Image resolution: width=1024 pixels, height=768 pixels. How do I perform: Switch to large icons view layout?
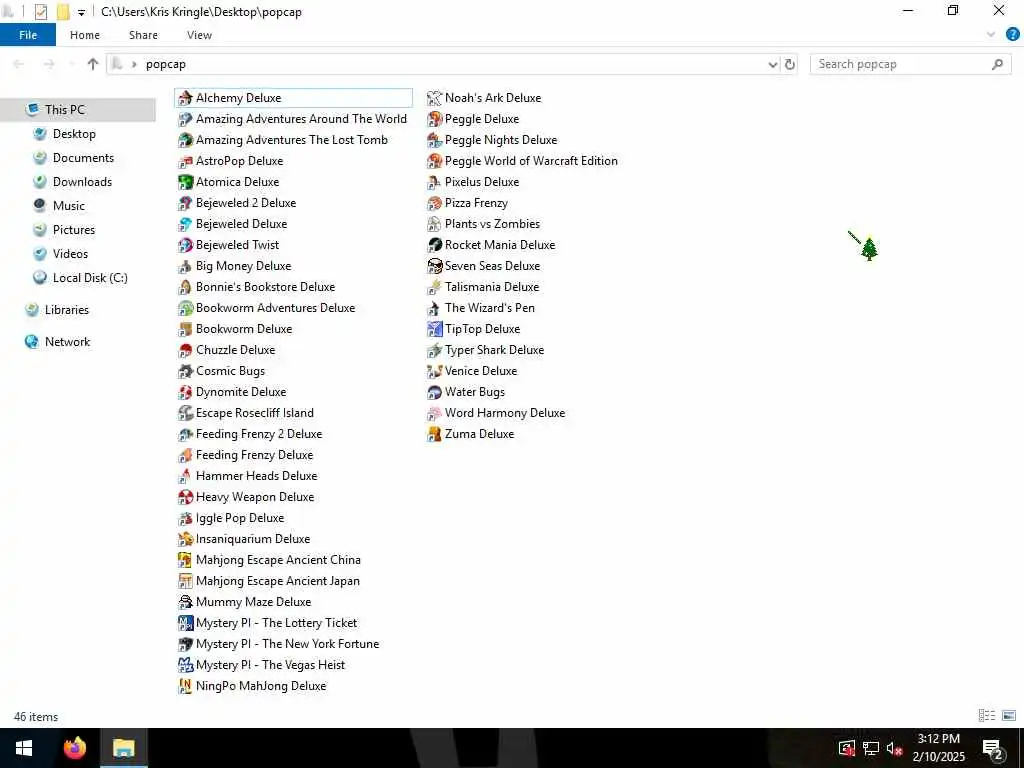(1009, 716)
